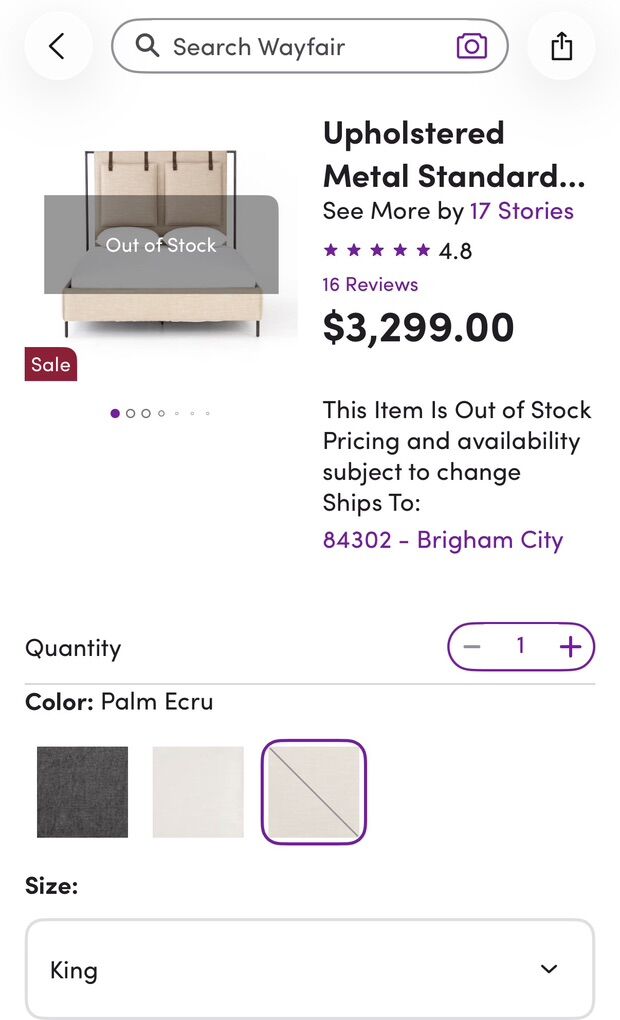Focus the Search Wayfair field
Image resolution: width=620 pixels, height=1020 pixels.
coord(300,46)
